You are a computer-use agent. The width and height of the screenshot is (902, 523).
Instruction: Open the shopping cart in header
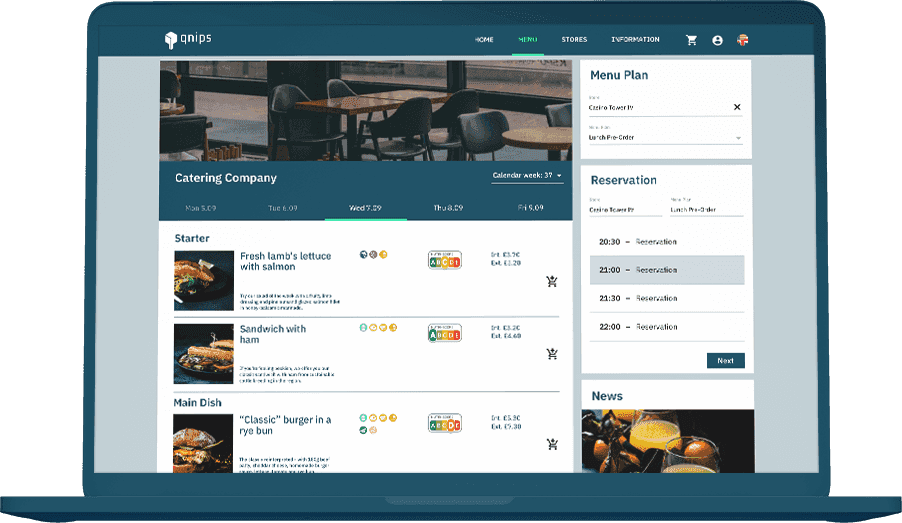tap(691, 40)
